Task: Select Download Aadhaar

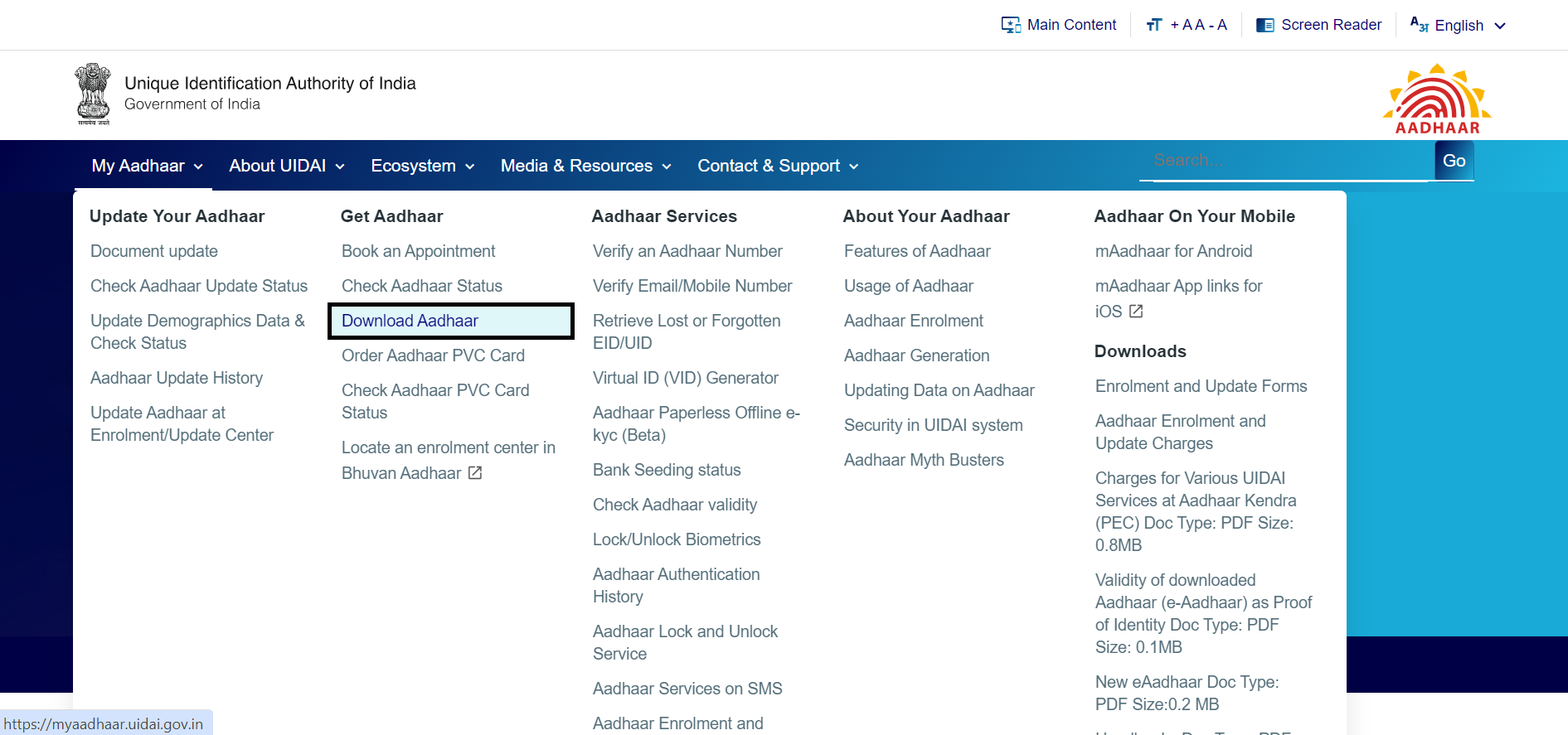Action: [x=451, y=321]
